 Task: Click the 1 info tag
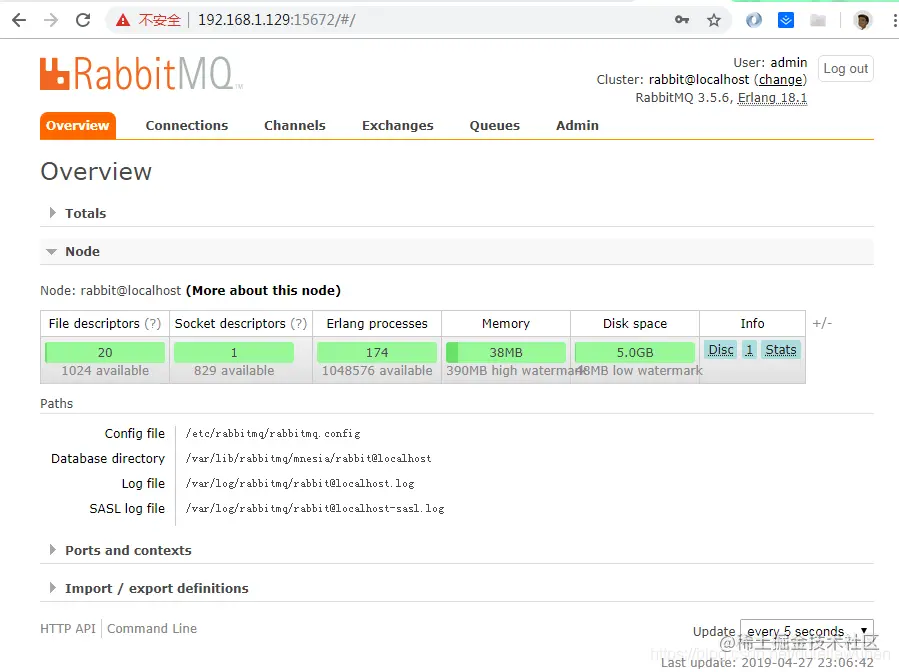(x=749, y=350)
